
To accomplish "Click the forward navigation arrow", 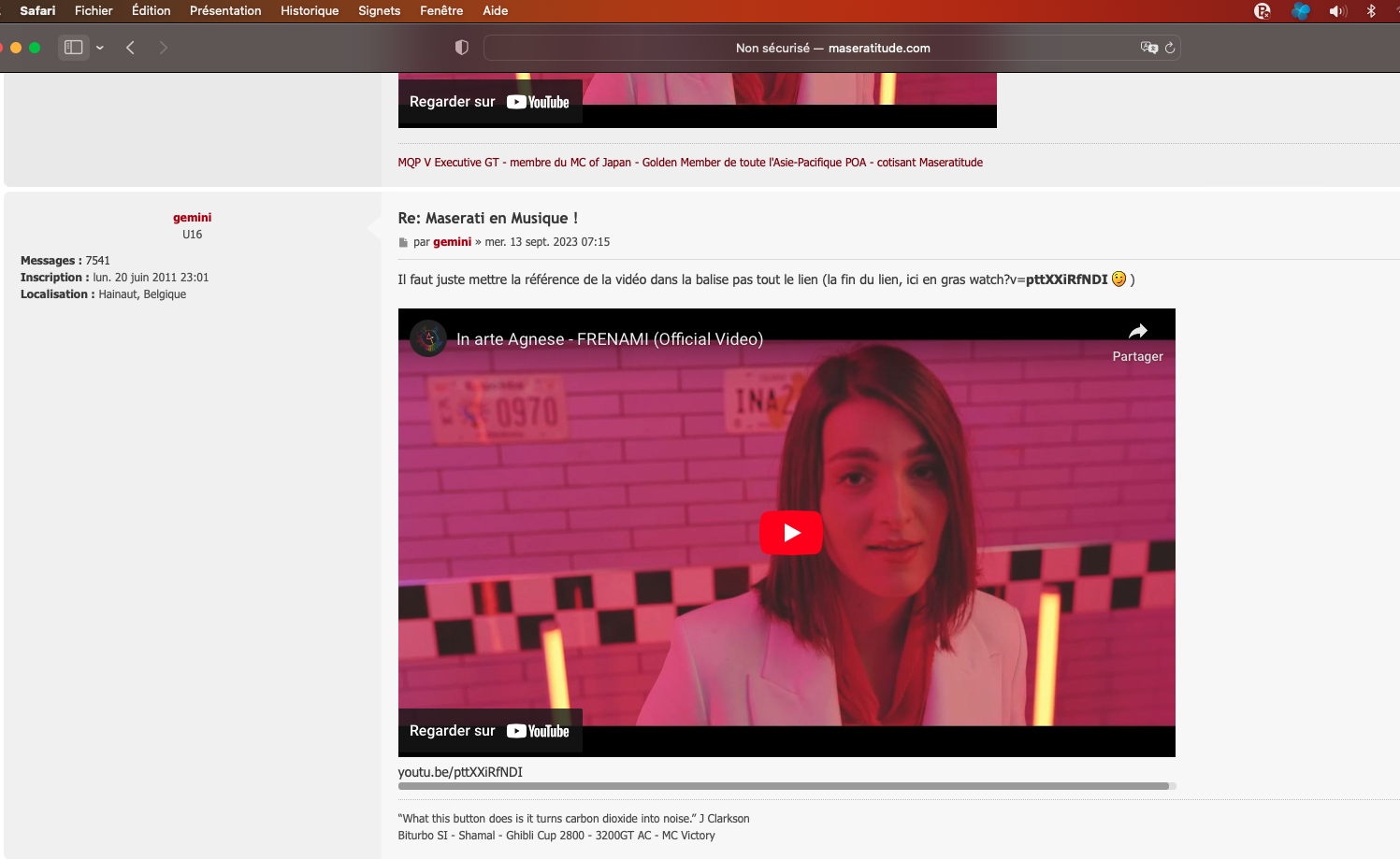I will click(164, 48).
